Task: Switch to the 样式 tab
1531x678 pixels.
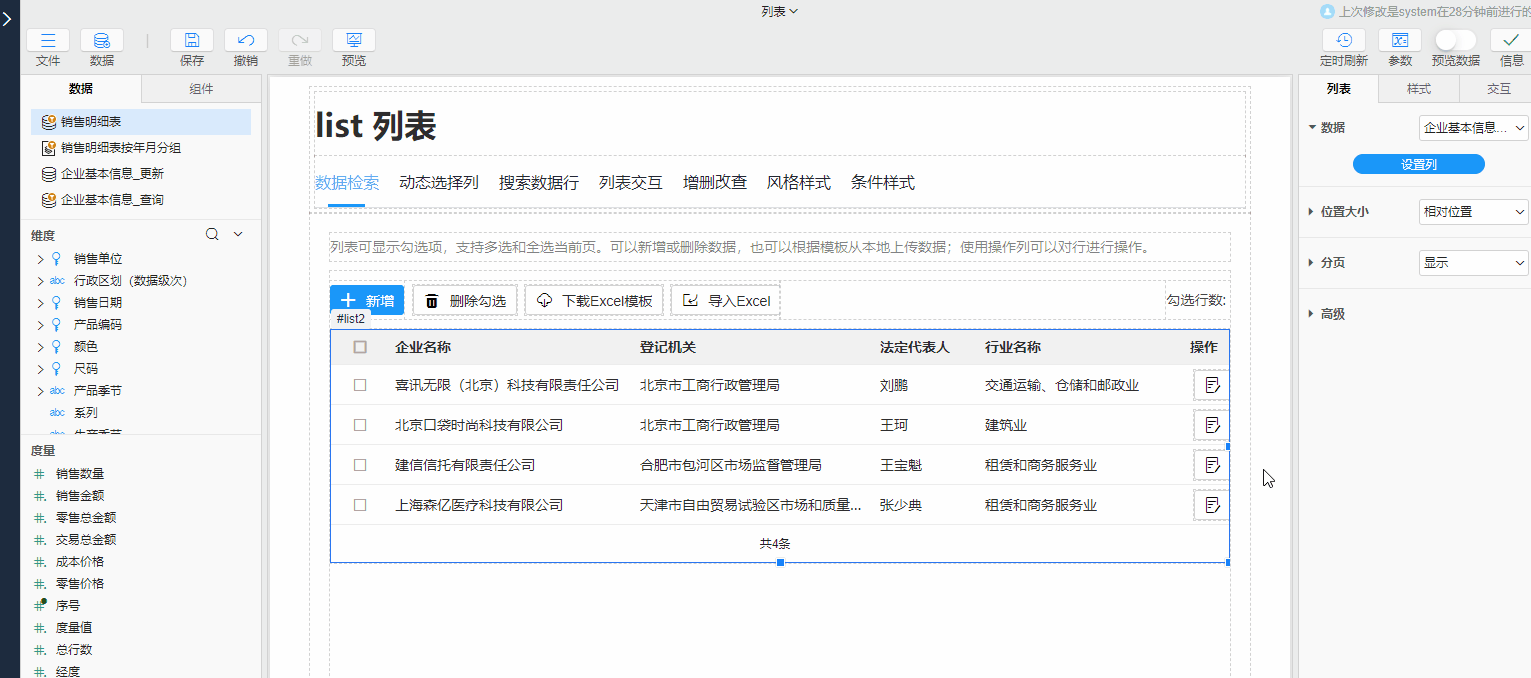Action: point(1418,89)
